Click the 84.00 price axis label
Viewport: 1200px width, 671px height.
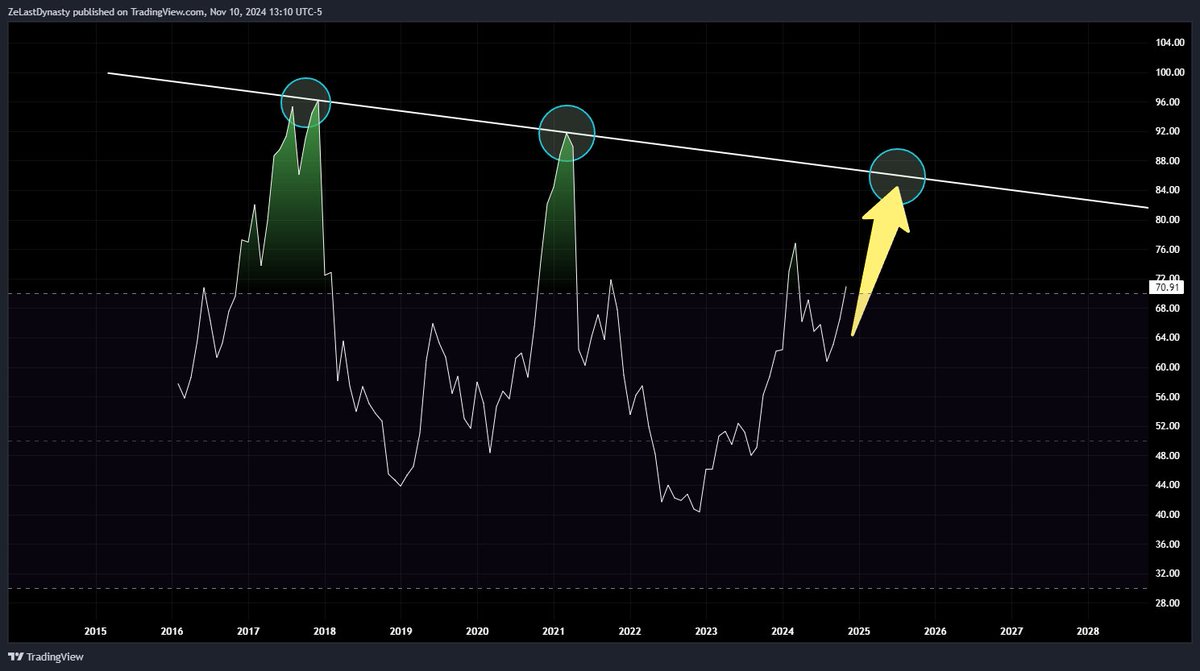coord(1169,190)
